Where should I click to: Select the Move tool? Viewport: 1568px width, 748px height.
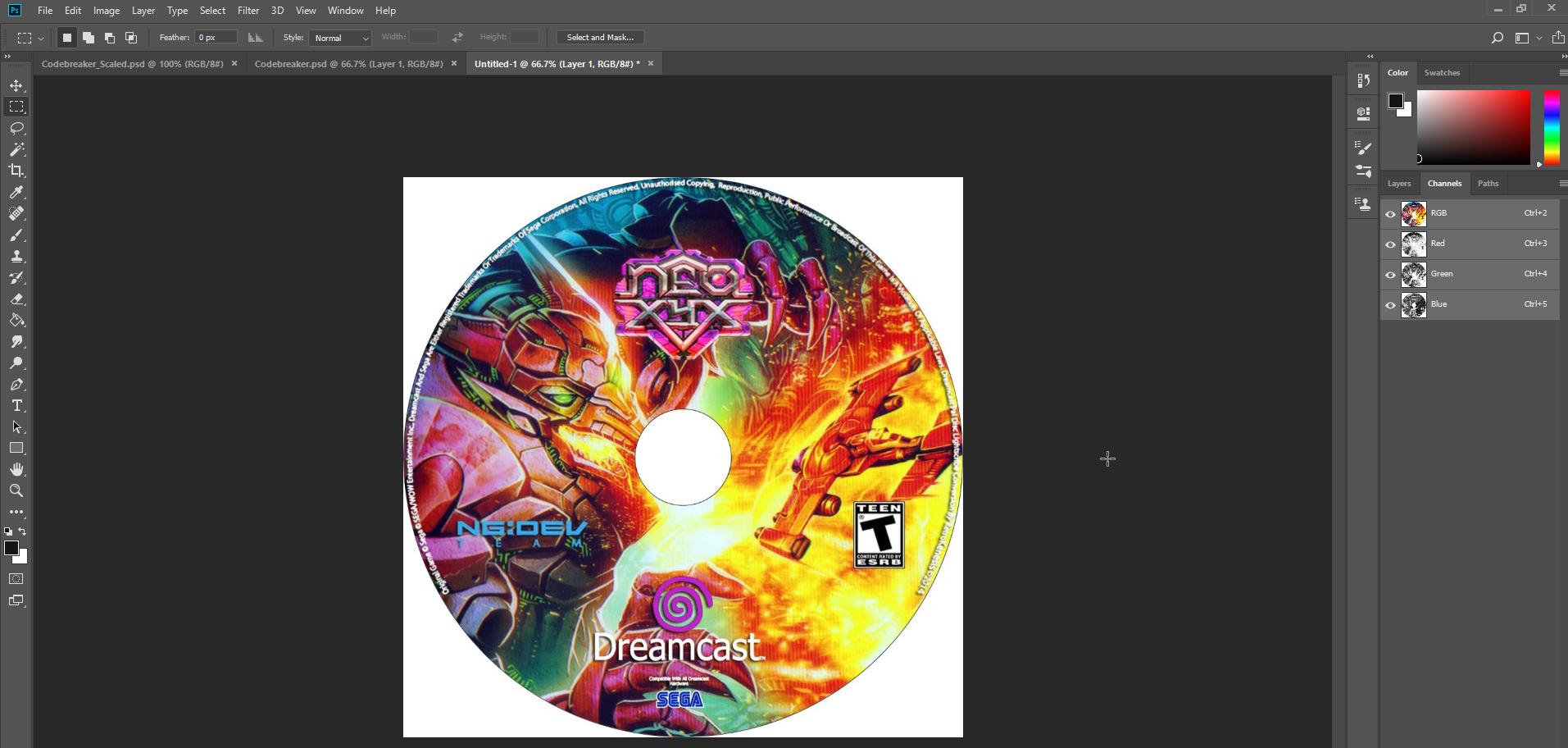coord(16,85)
